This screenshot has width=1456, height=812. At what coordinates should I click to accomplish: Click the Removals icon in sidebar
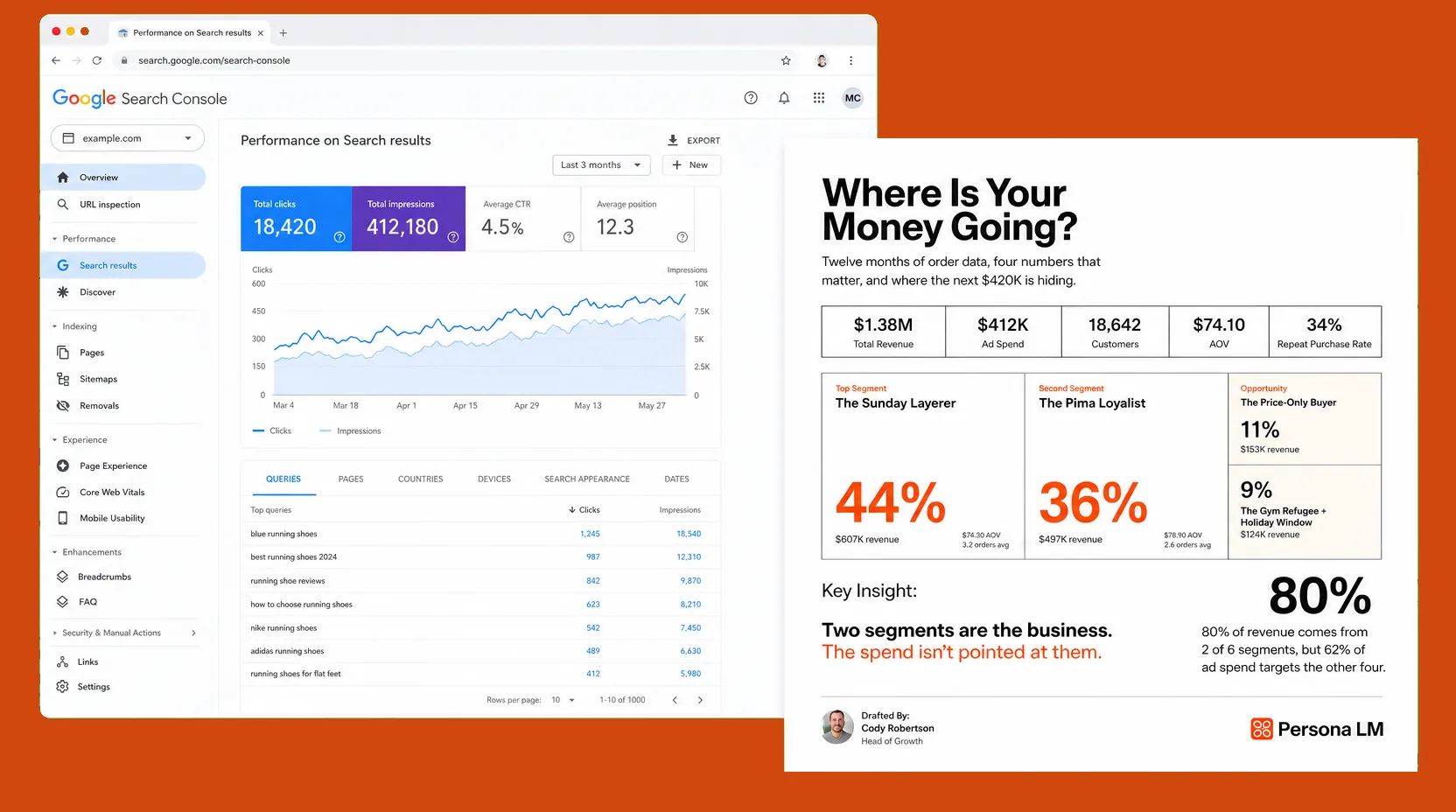tap(63, 406)
